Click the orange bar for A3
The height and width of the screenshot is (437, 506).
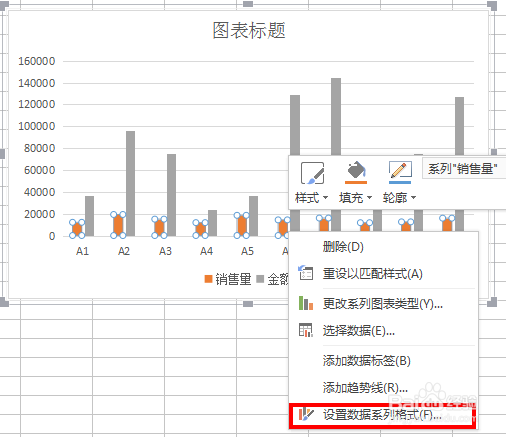point(159,228)
